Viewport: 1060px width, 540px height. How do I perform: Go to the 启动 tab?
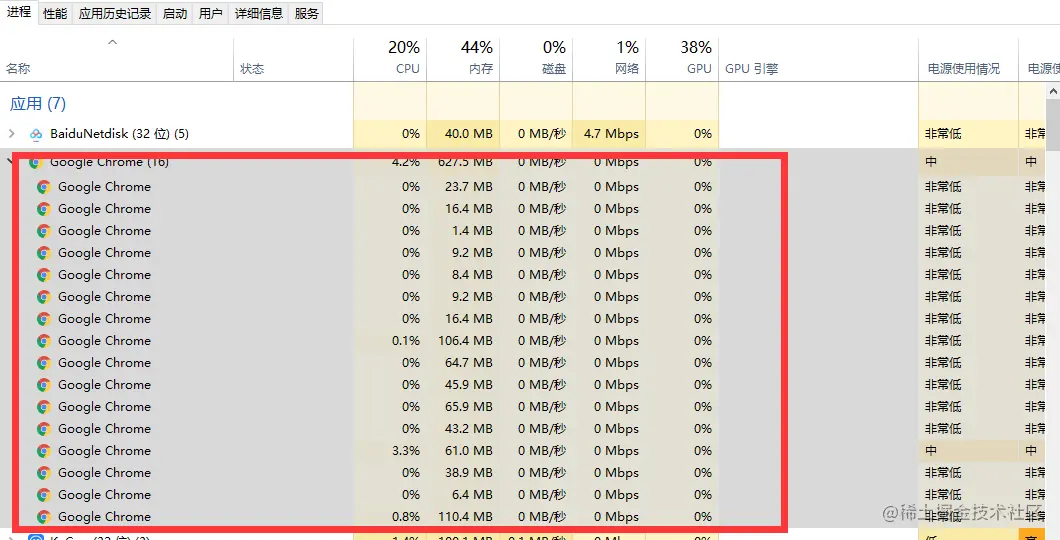[x=174, y=14]
